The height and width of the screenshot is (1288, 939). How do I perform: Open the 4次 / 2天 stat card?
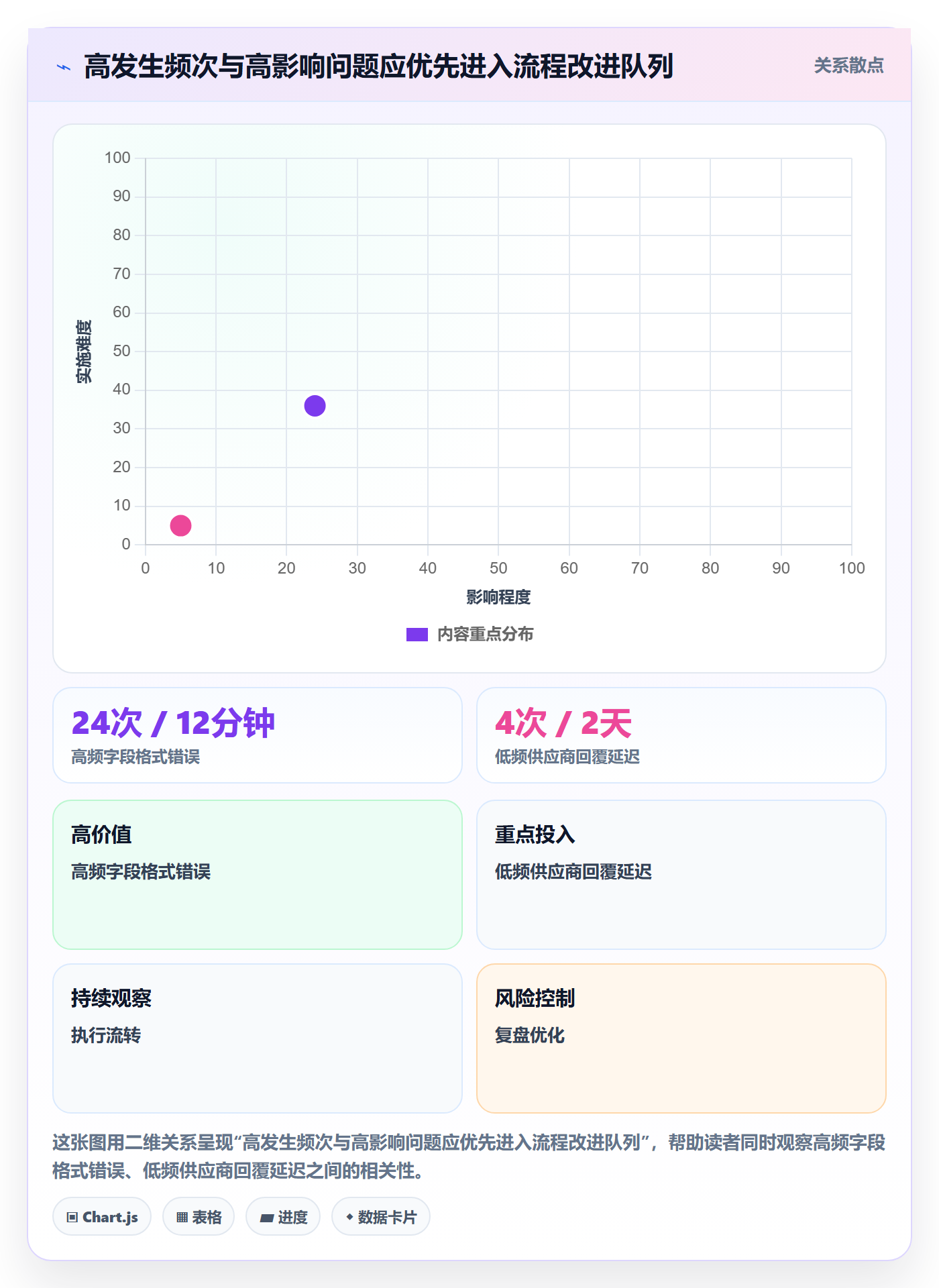pyautogui.click(x=681, y=735)
